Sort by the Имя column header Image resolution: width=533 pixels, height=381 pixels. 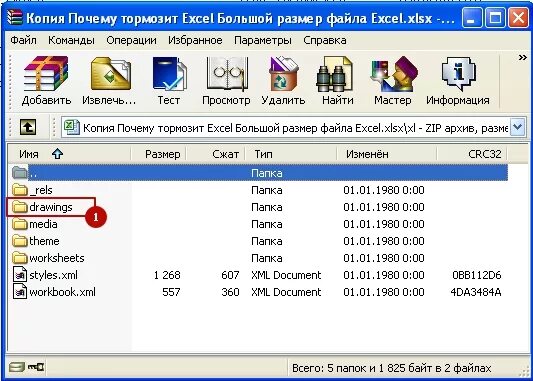point(69,154)
